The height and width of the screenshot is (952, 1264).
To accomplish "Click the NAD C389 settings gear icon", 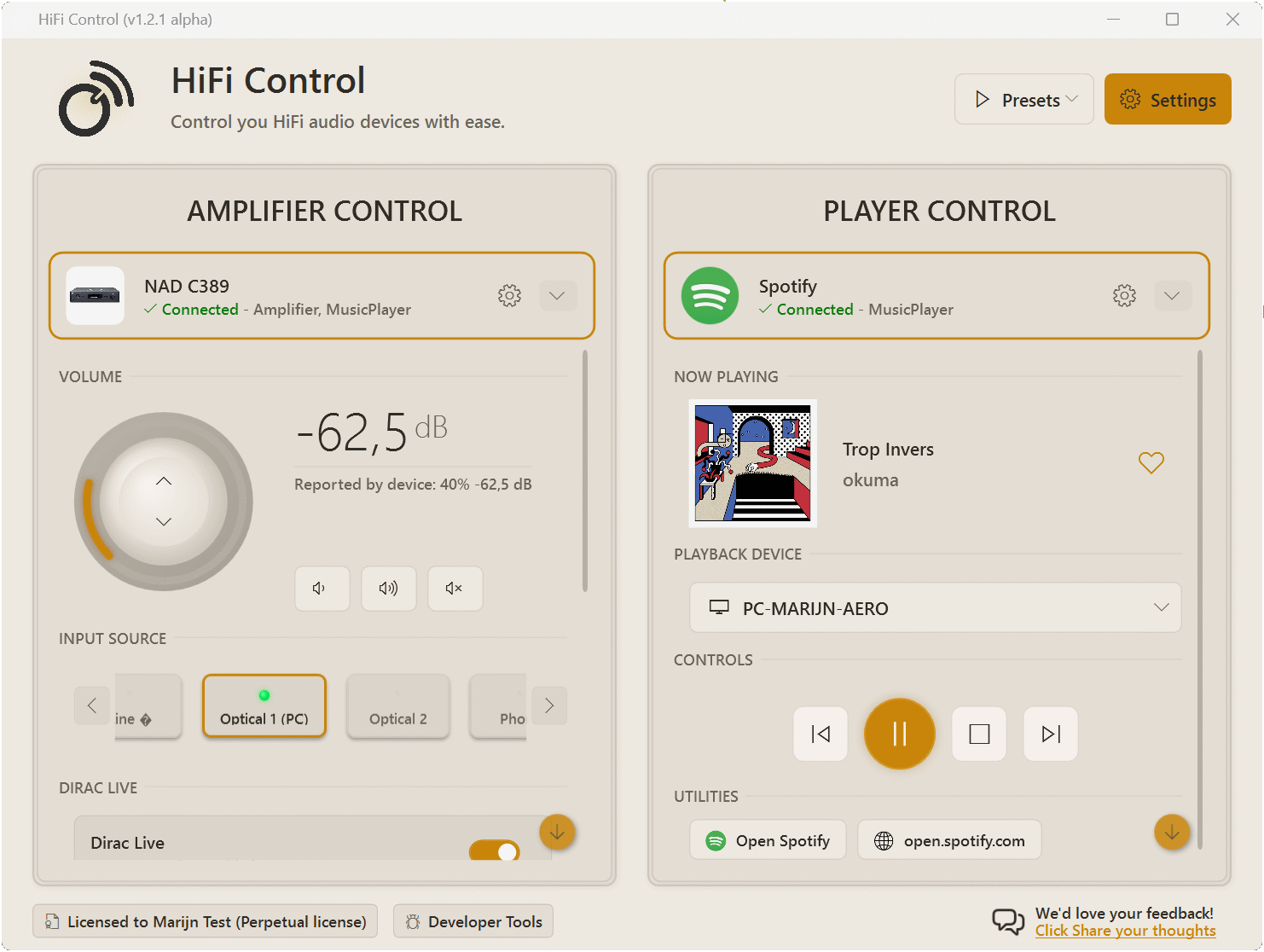I will pyautogui.click(x=509, y=296).
